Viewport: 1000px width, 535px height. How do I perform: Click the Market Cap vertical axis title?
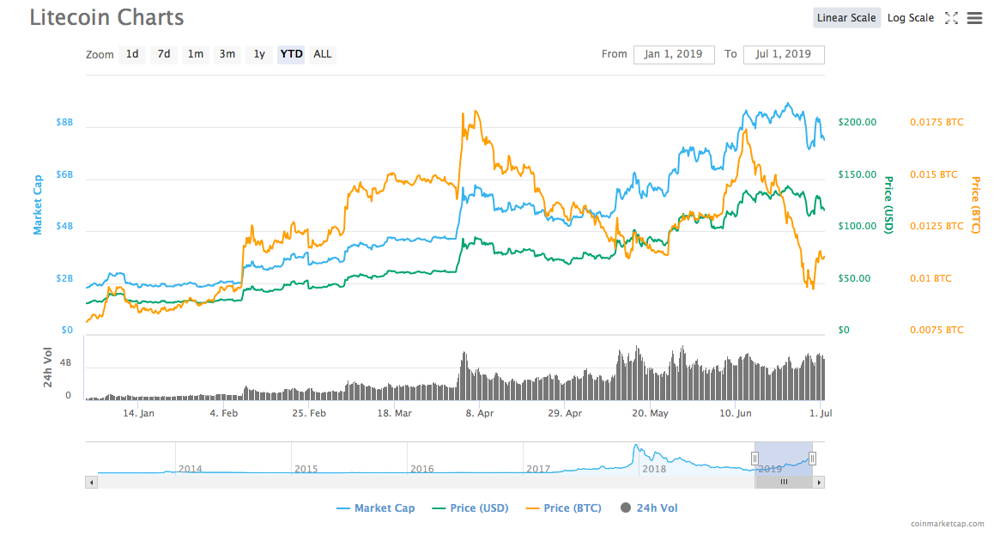38,205
